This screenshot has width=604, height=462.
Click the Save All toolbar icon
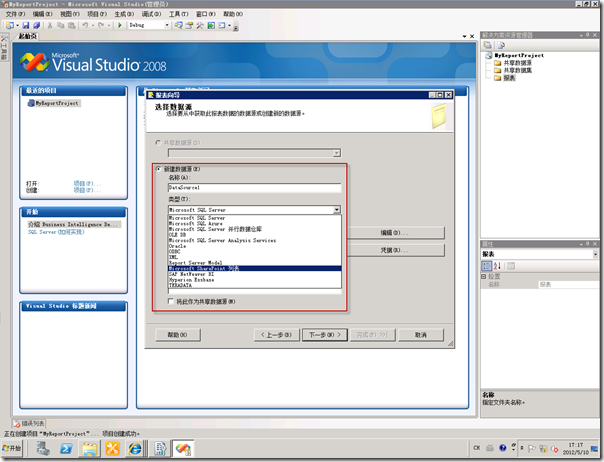point(37,25)
